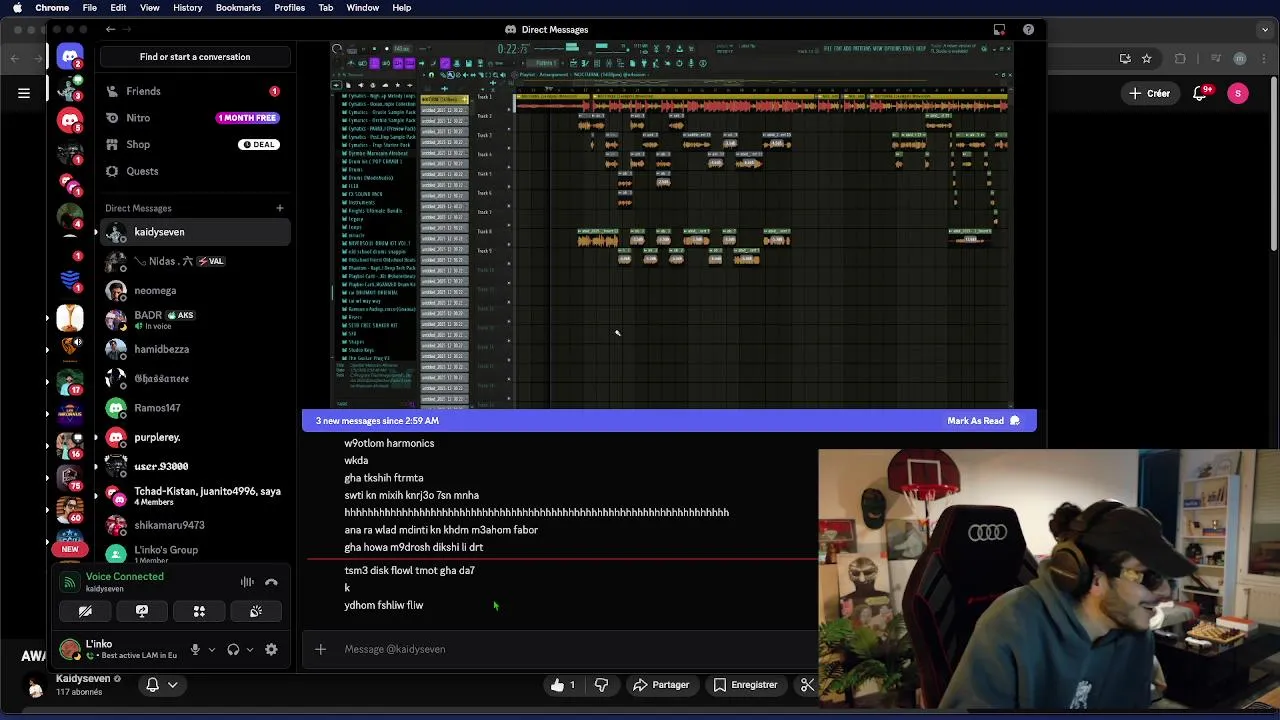Like the video with thumbs up
Viewport: 1280px width, 720px height.
click(563, 685)
